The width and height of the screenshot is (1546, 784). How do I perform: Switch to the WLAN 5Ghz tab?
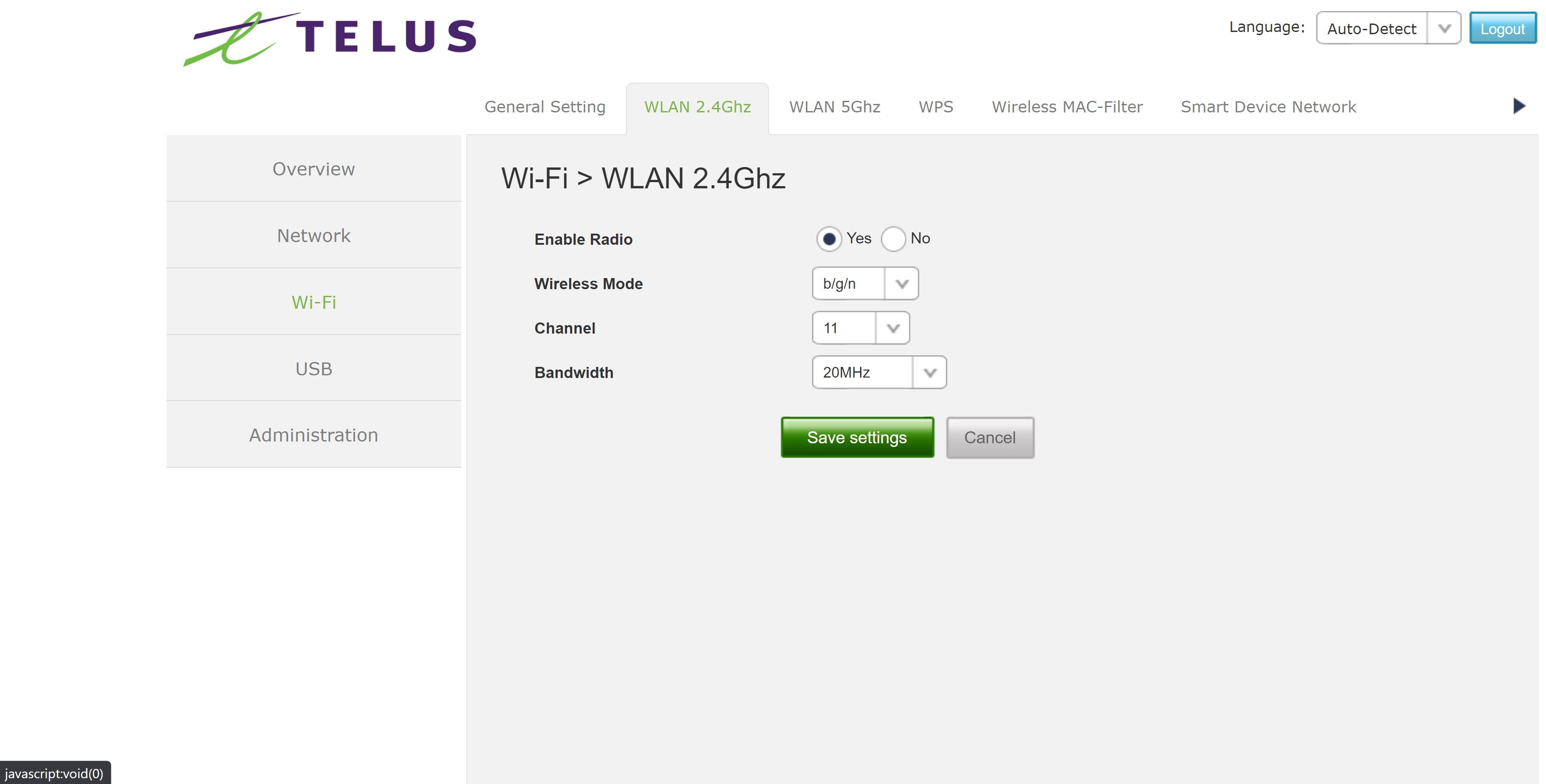click(x=834, y=107)
